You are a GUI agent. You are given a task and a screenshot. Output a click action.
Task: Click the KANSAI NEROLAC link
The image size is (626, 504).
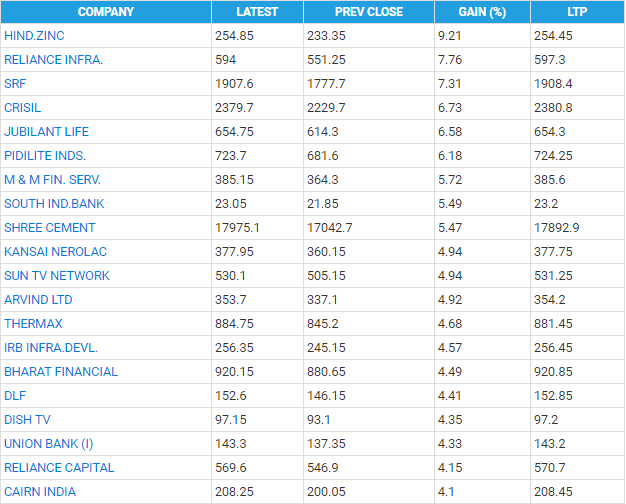tap(56, 251)
